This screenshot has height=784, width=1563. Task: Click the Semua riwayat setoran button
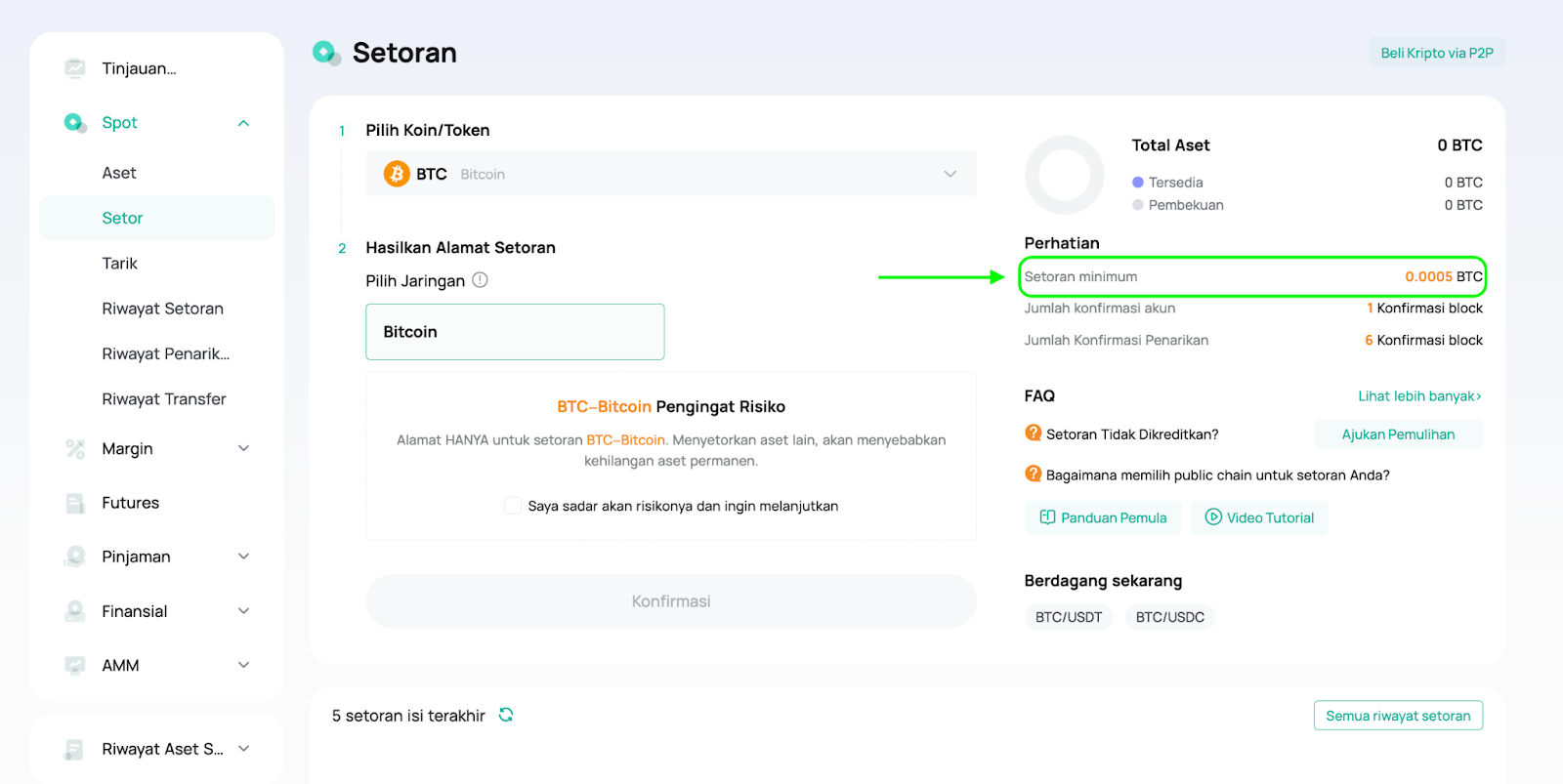pos(1398,716)
